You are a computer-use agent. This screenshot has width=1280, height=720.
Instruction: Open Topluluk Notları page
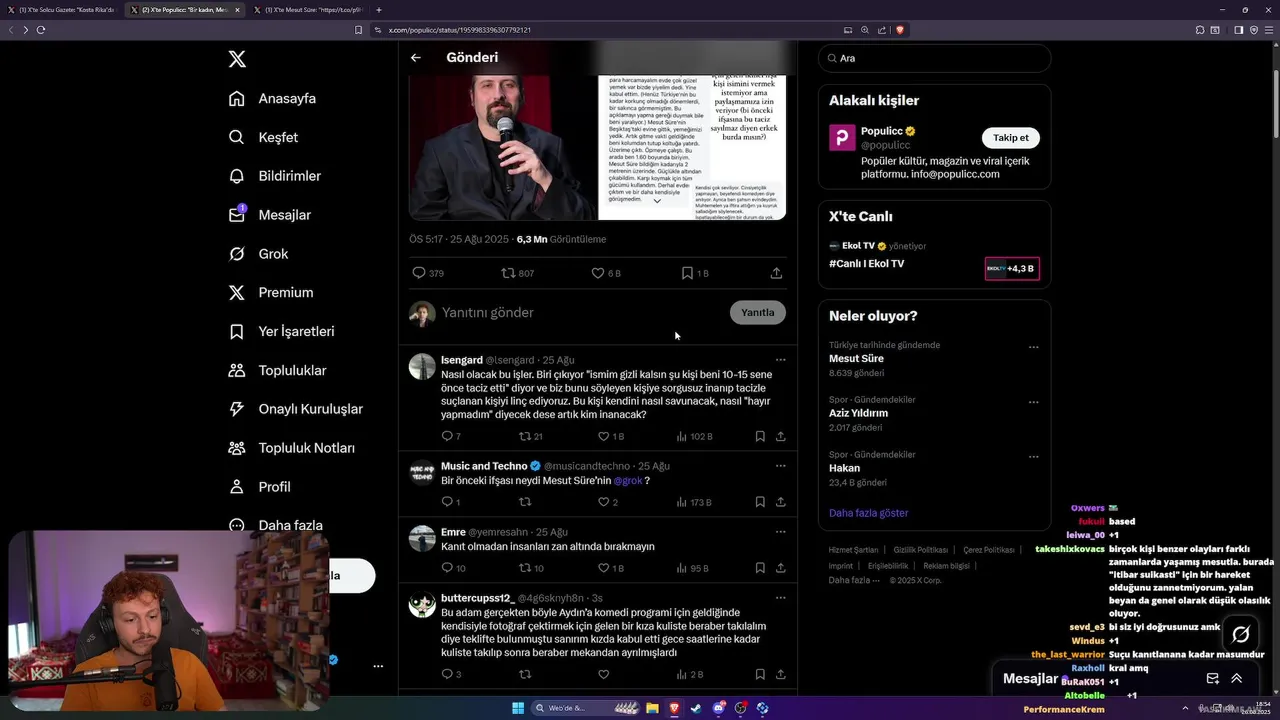[x=291, y=448]
